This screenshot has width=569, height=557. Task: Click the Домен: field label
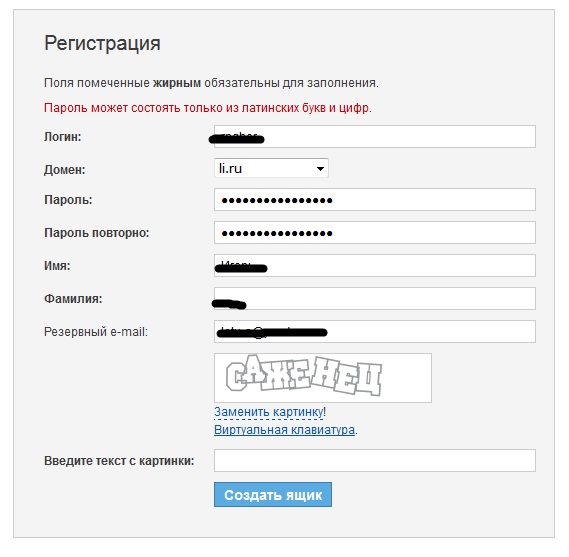pos(65,170)
